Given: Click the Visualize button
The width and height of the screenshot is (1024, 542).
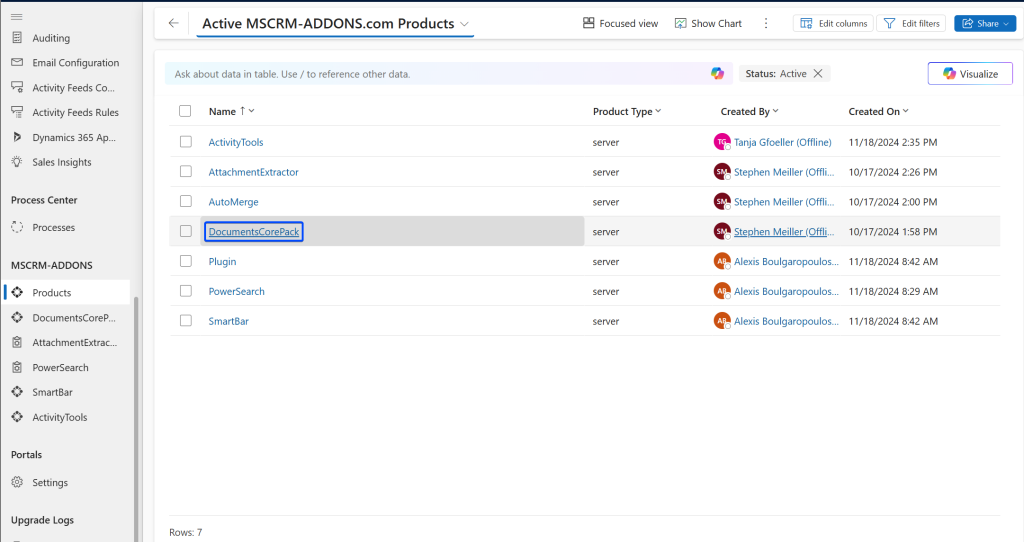Looking at the screenshot, I should (x=970, y=74).
